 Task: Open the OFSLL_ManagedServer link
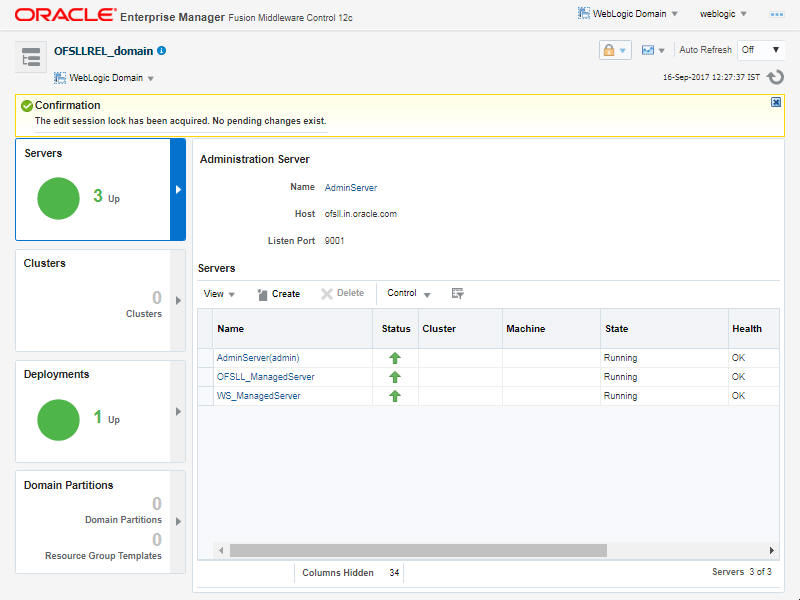[x=265, y=377]
